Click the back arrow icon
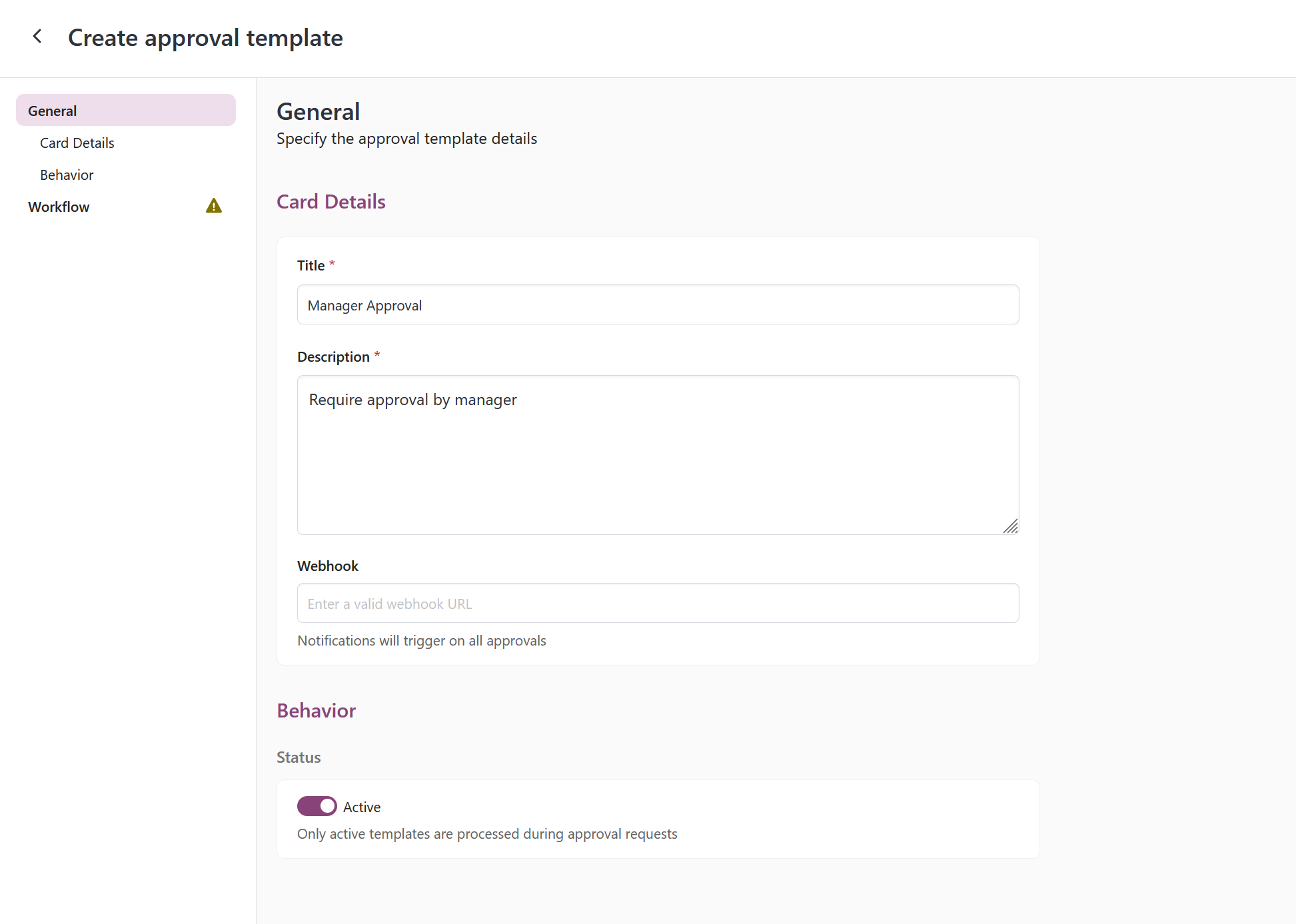 point(38,37)
